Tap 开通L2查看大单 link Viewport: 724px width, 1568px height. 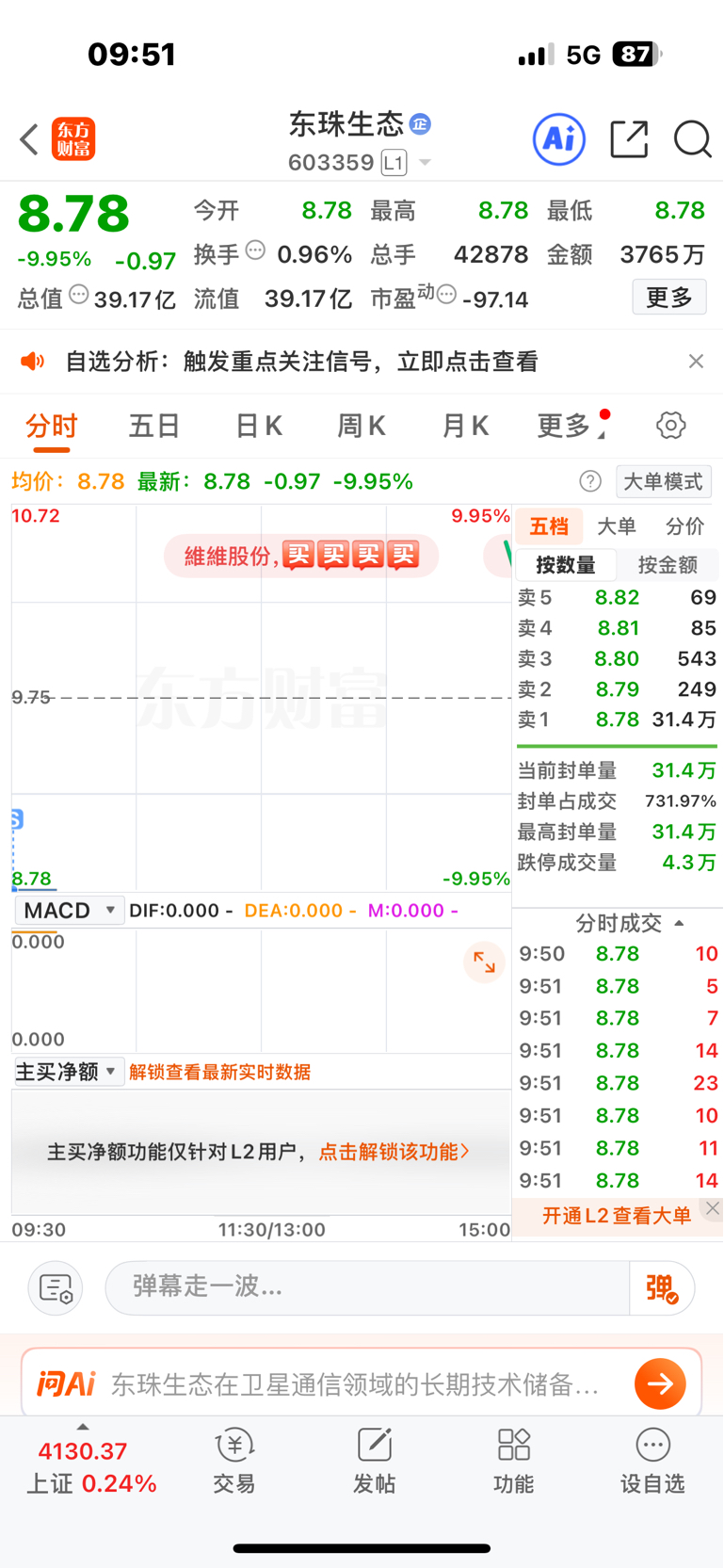[x=617, y=1215]
